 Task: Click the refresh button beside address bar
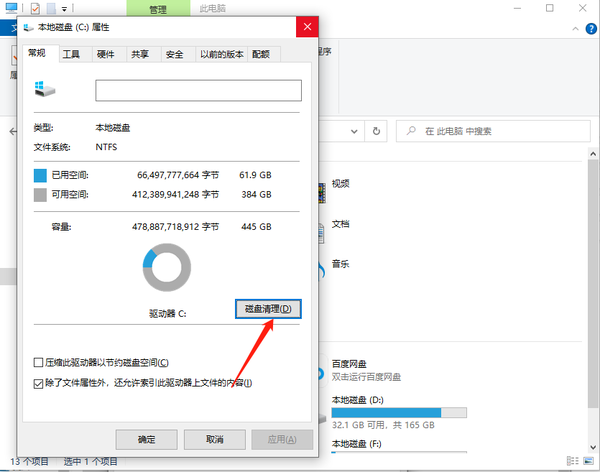(377, 131)
